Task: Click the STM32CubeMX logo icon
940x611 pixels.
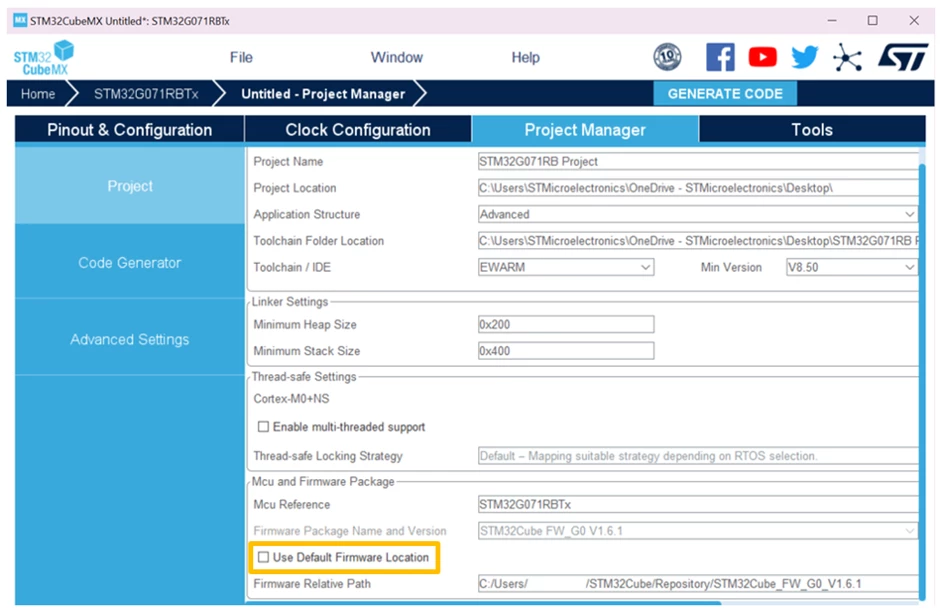Action: coord(43,58)
